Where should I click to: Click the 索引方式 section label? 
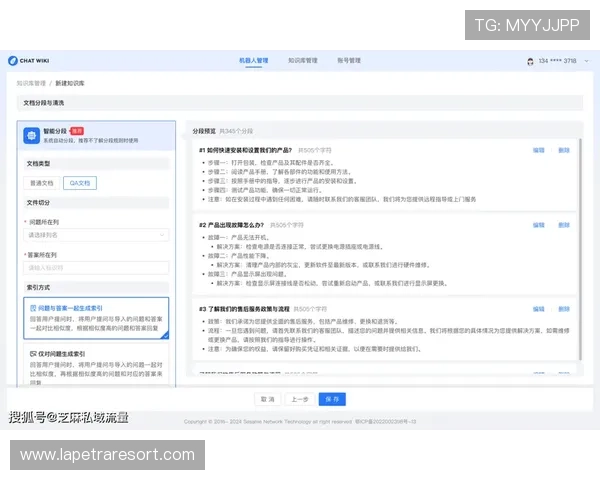38,287
